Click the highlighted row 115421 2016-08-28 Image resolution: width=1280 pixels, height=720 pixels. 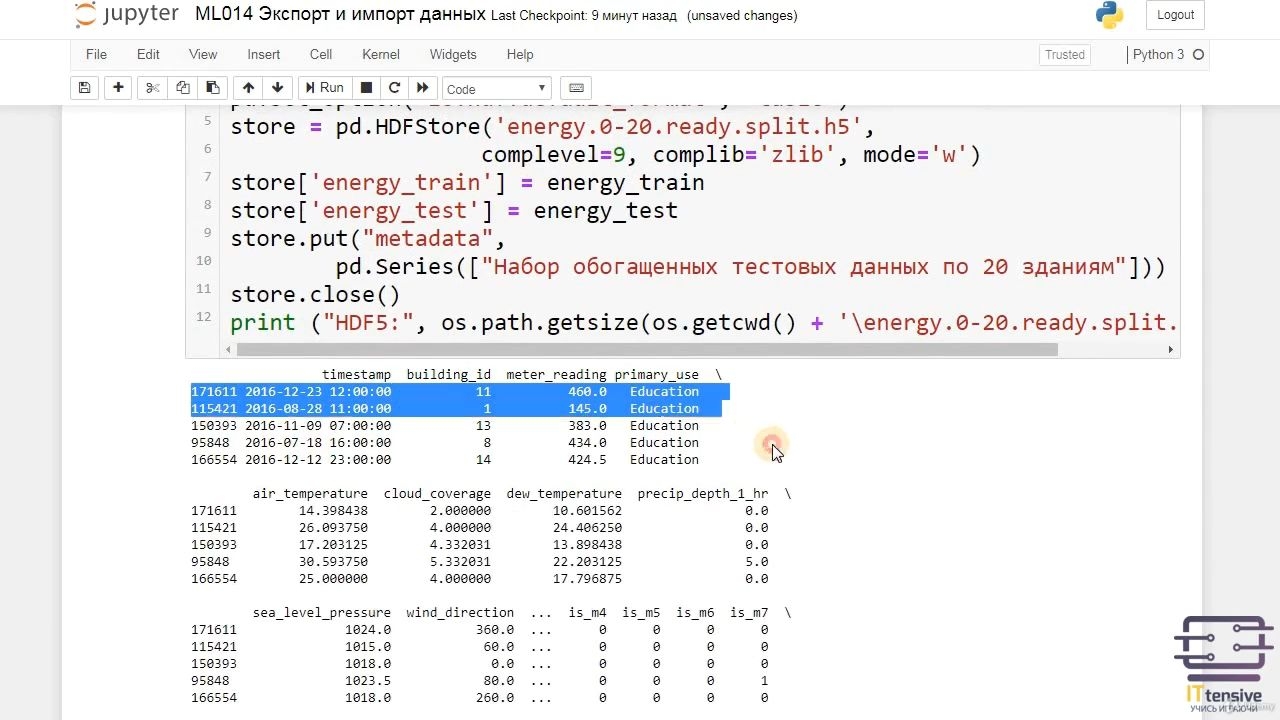pos(456,409)
